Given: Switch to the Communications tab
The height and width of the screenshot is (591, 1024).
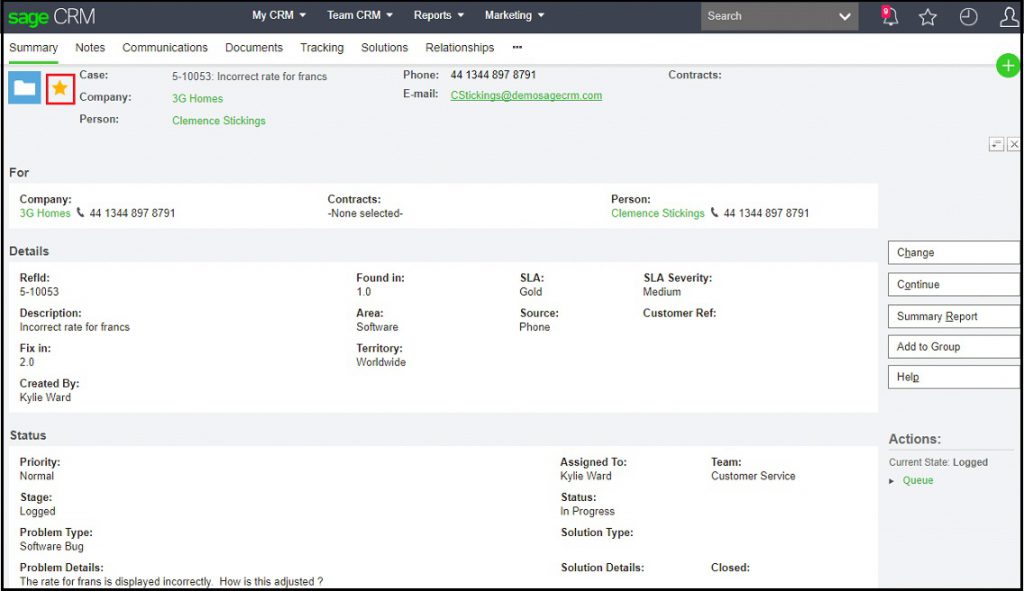Looking at the screenshot, I should click(x=165, y=47).
